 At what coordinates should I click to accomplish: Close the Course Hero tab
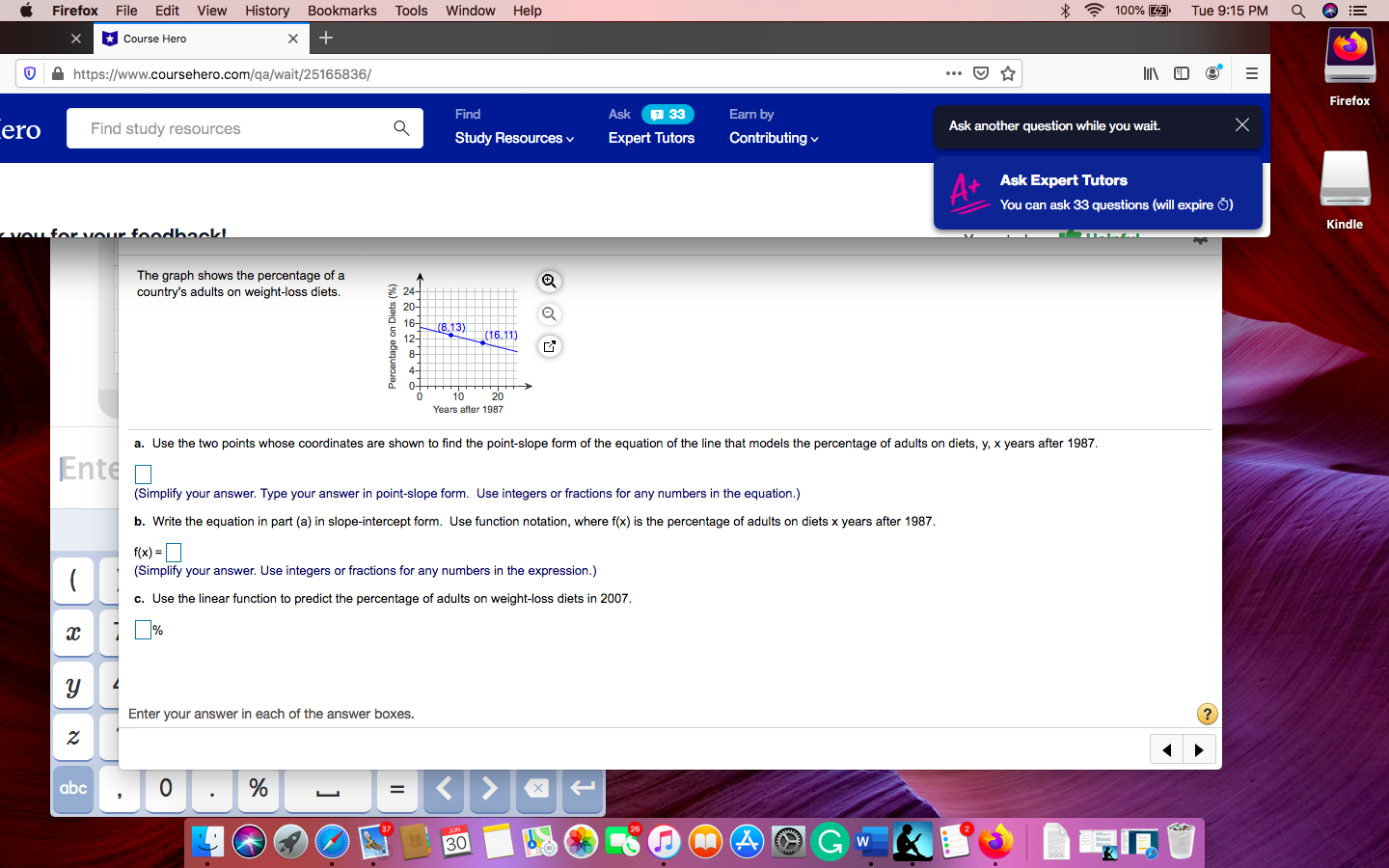293,39
